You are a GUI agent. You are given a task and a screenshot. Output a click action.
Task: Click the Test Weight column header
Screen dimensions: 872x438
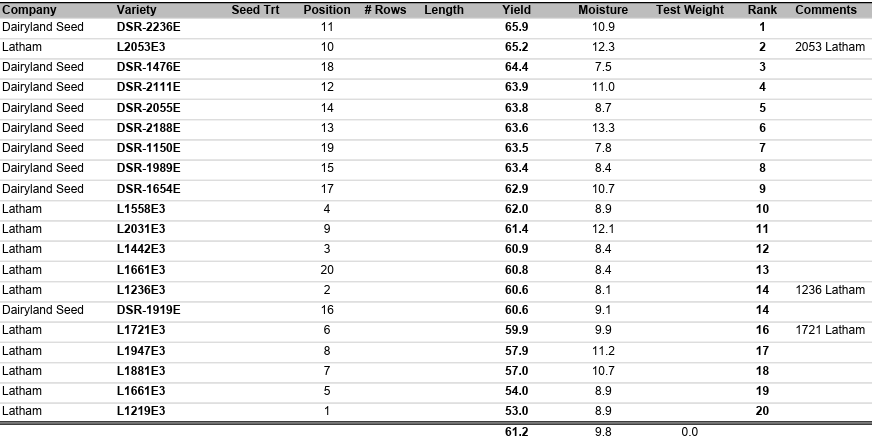click(690, 10)
